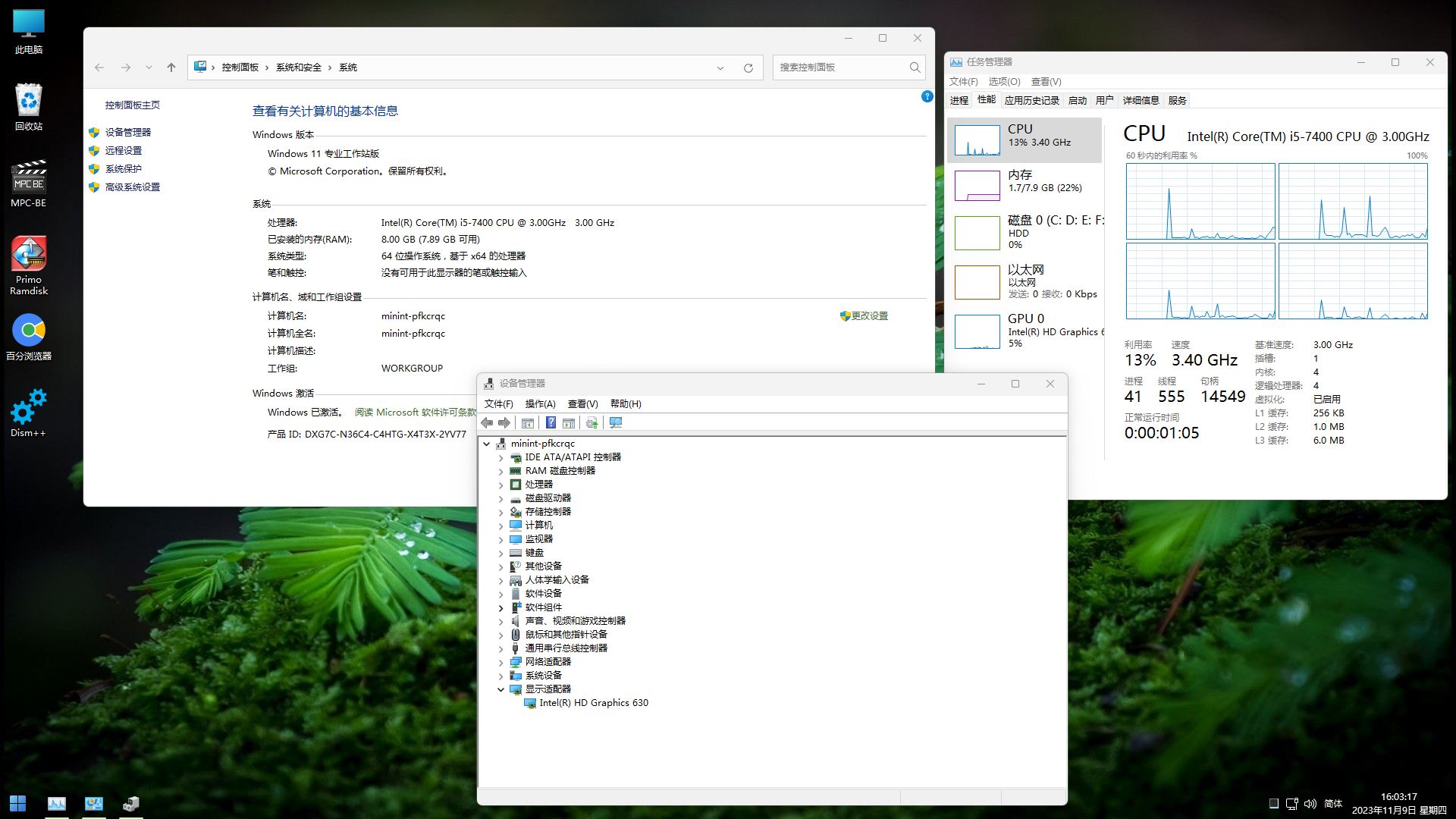Click the volume speaker icon in system tray
Viewport: 1456px width, 819px height.
tap(1310, 804)
